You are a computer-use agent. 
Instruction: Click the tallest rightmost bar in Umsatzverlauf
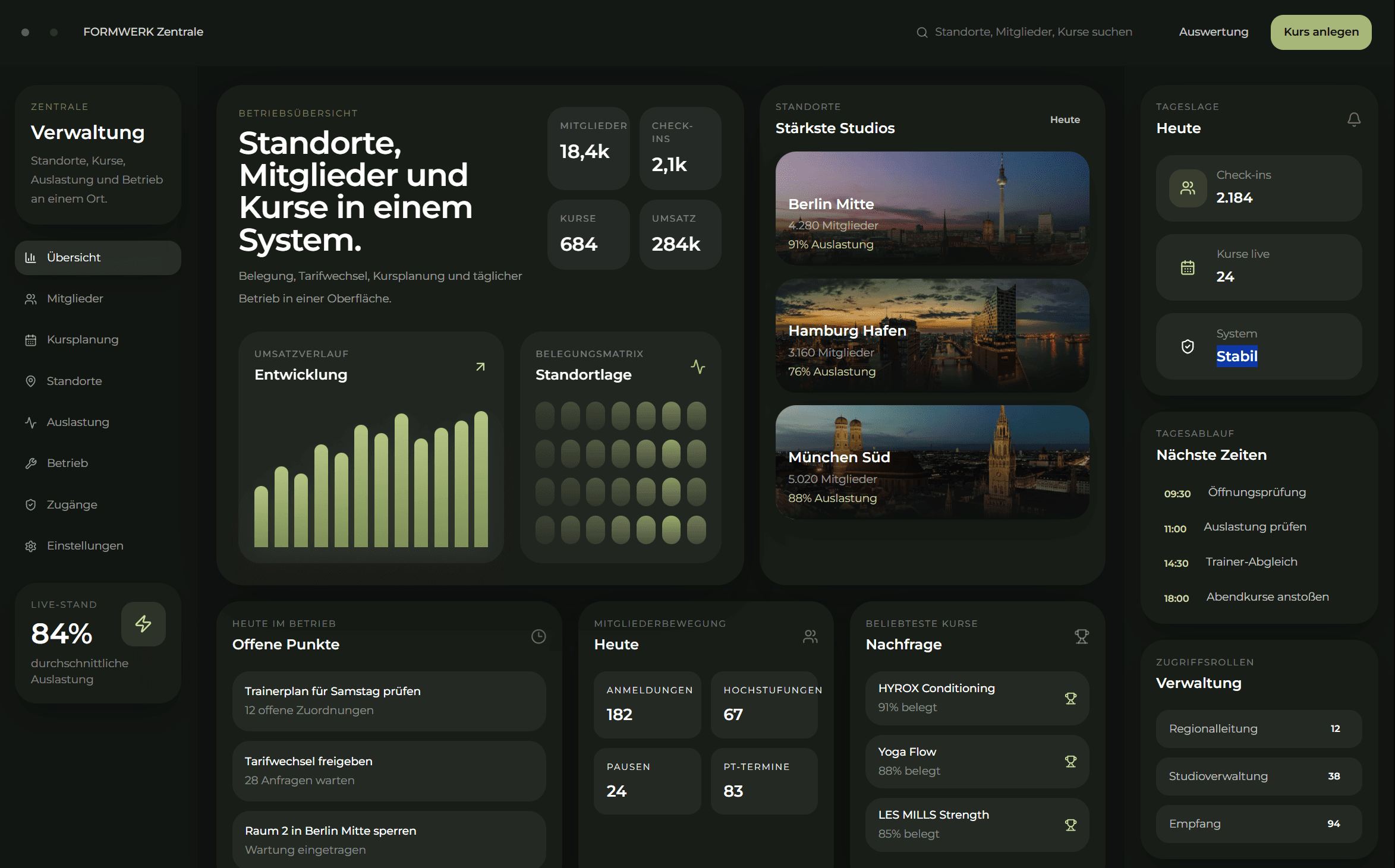pos(481,479)
